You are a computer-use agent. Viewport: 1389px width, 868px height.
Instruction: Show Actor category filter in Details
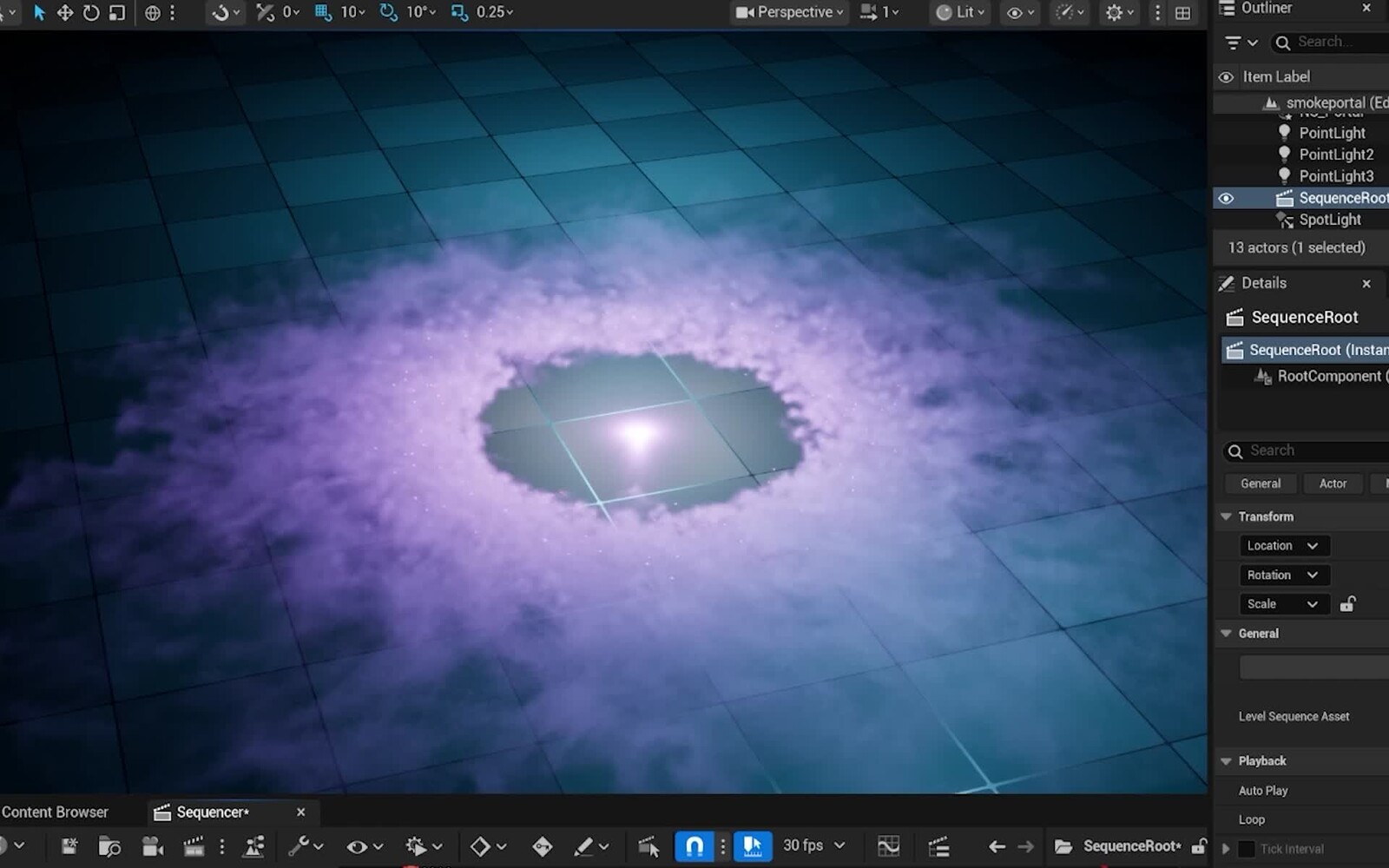[1333, 483]
